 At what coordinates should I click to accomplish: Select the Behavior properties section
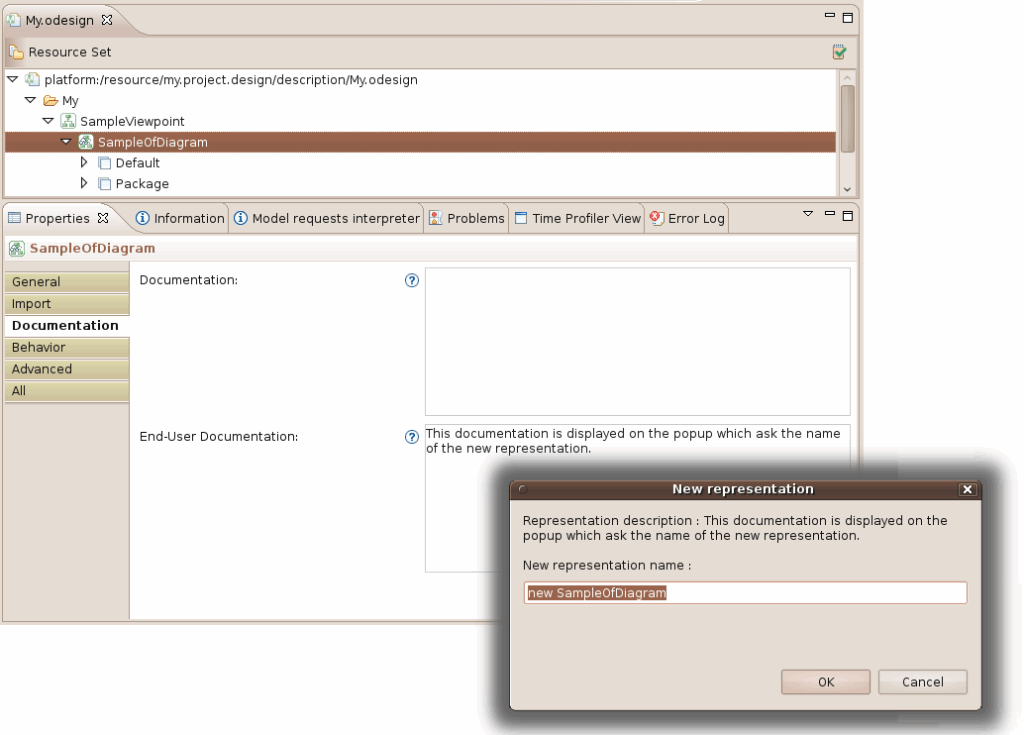click(x=39, y=348)
